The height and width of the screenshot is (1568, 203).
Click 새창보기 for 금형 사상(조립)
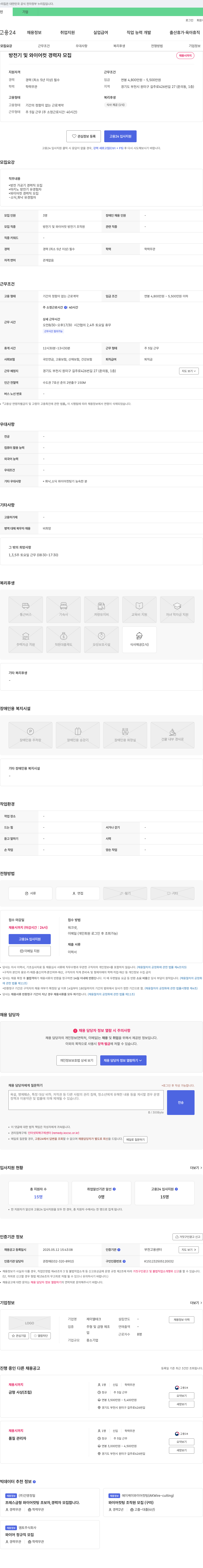coord(182,1404)
